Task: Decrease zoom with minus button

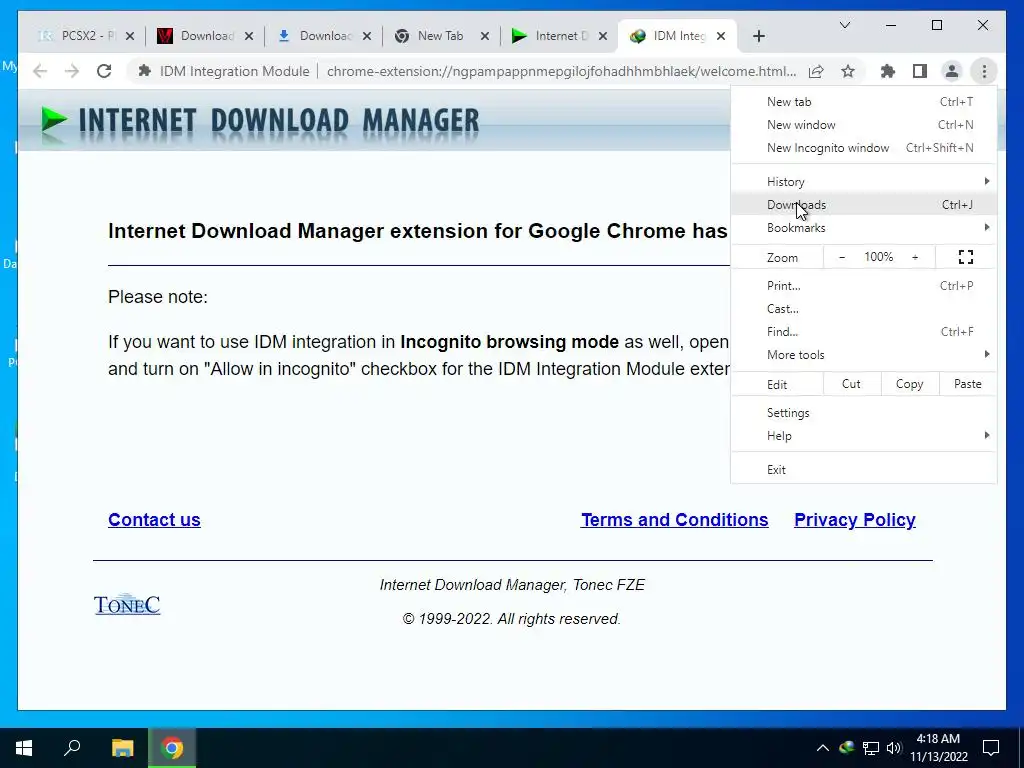Action: 842,257
